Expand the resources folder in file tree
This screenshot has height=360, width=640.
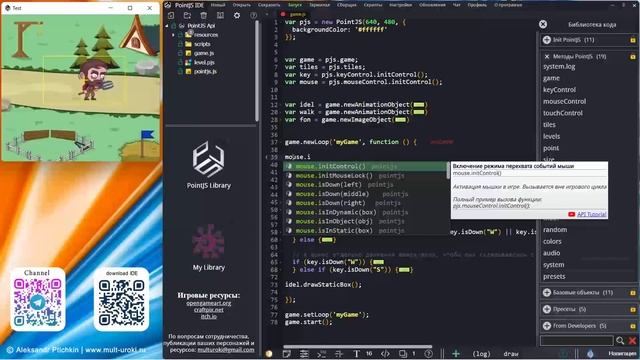point(173,35)
